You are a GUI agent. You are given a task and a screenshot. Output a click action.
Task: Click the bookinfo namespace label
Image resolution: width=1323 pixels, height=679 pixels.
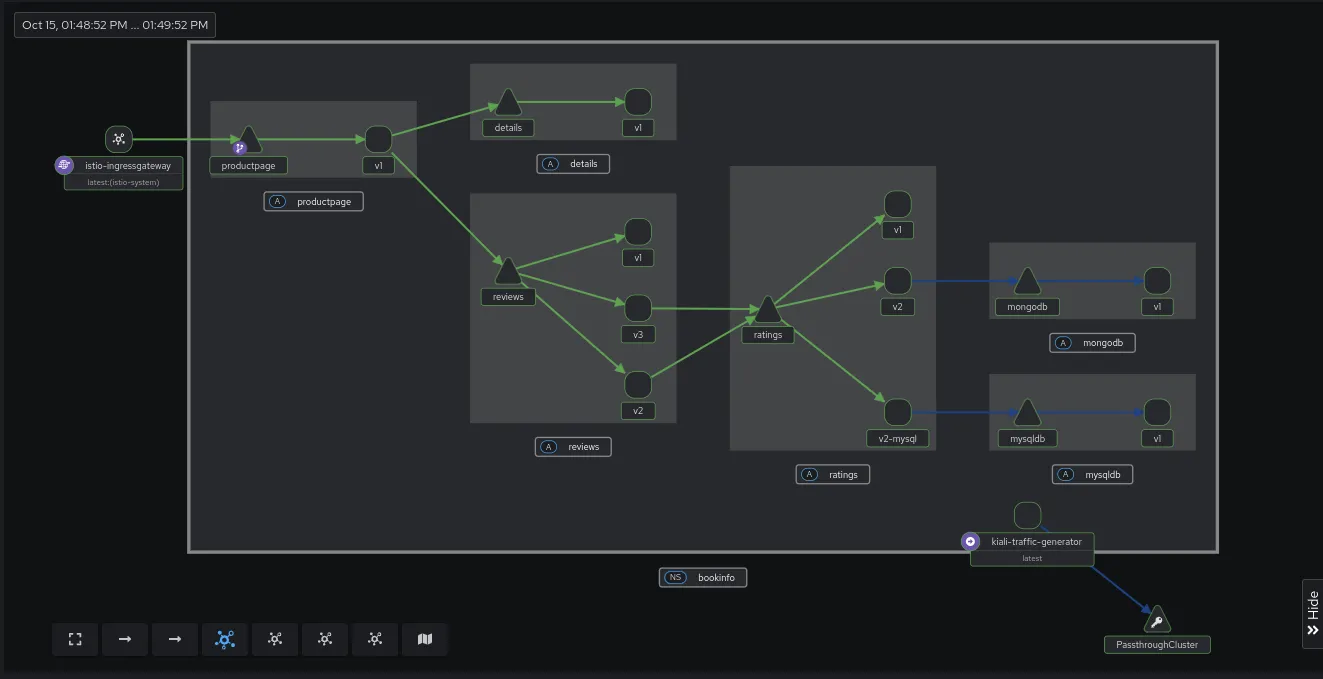703,577
